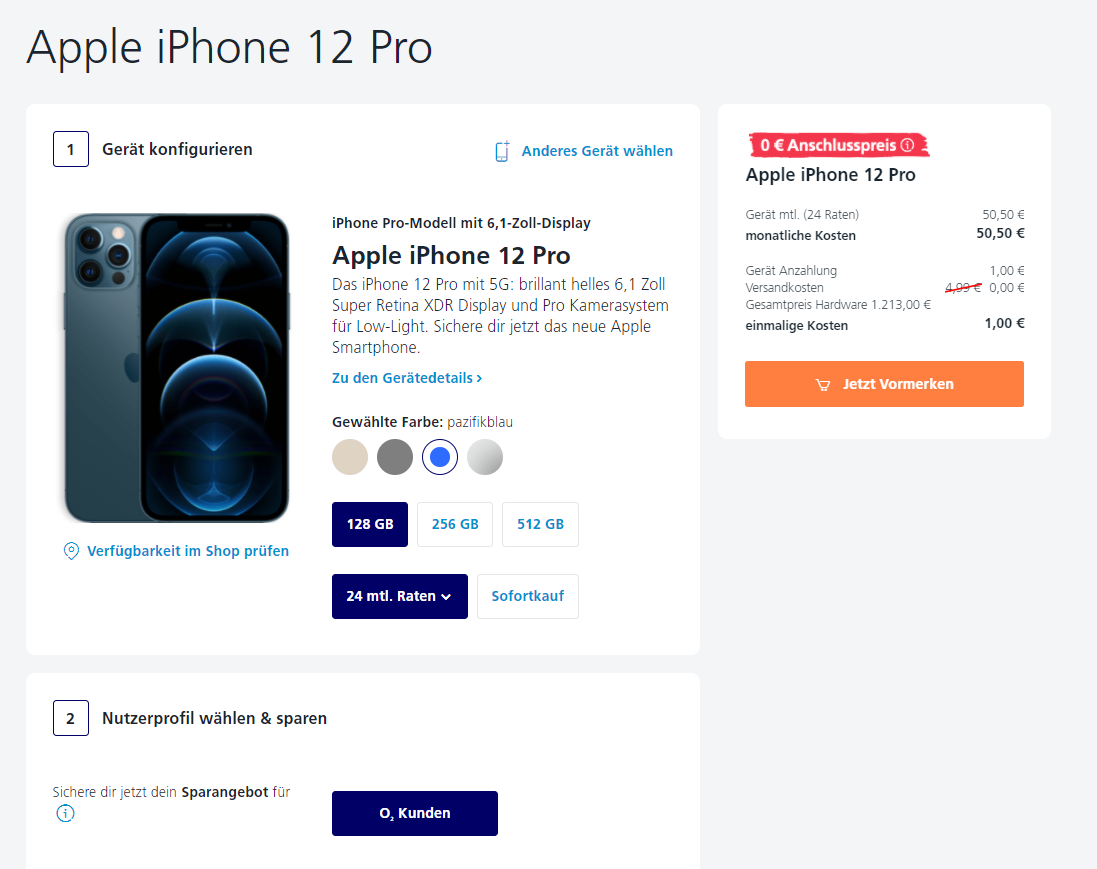Viewport: 1097px width, 869px height.
Task: Click the info circle below Sparangebot text
Action: 65,813
